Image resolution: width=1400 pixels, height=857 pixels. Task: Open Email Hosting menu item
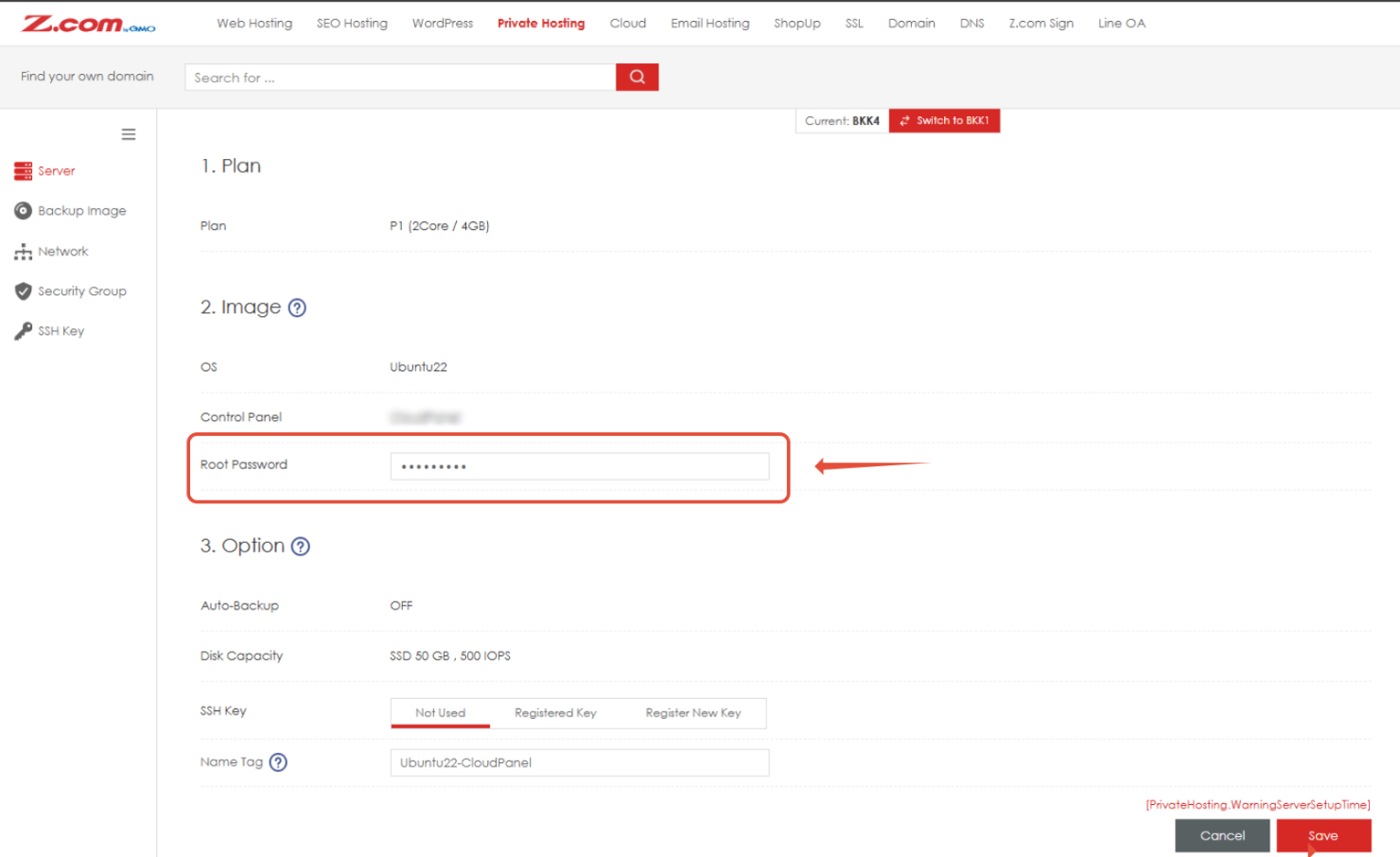click(x=710, y=24)
